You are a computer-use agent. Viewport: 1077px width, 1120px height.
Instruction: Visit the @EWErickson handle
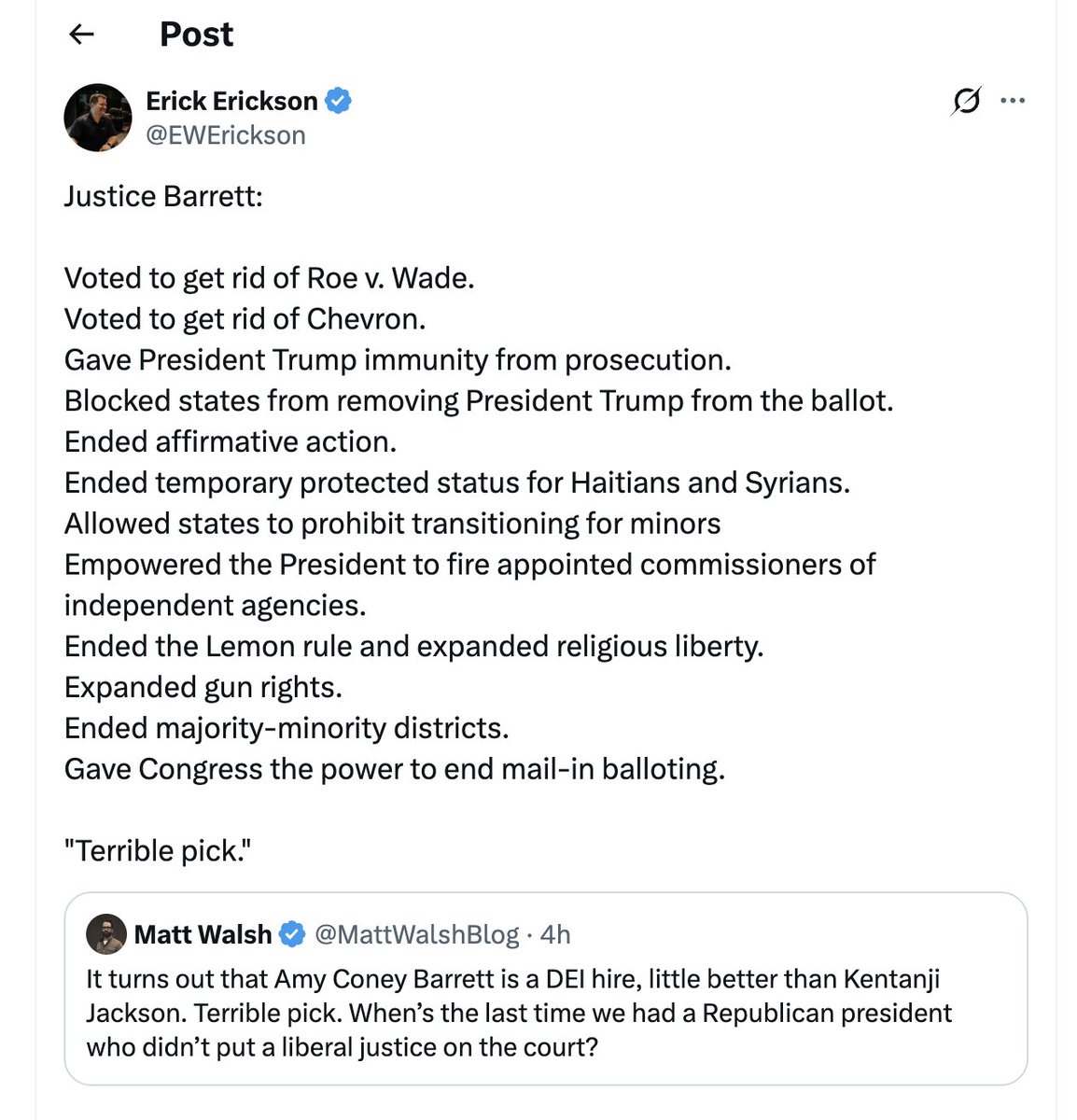tap(226, 135)
